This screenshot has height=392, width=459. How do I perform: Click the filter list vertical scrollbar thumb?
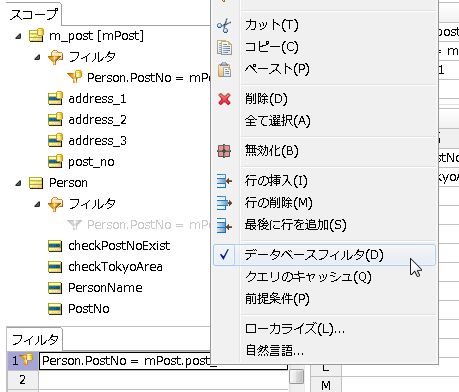click(296, 377)
